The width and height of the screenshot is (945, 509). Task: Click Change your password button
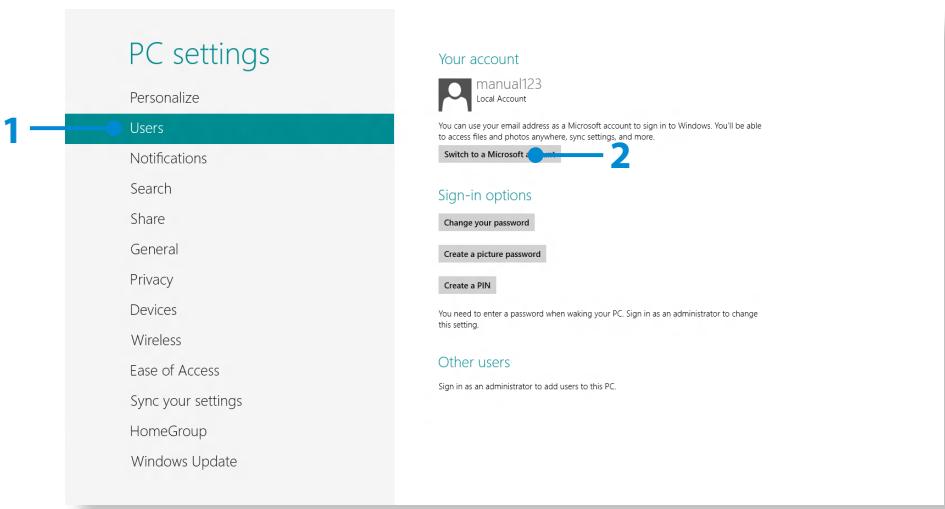coord(486,222)
